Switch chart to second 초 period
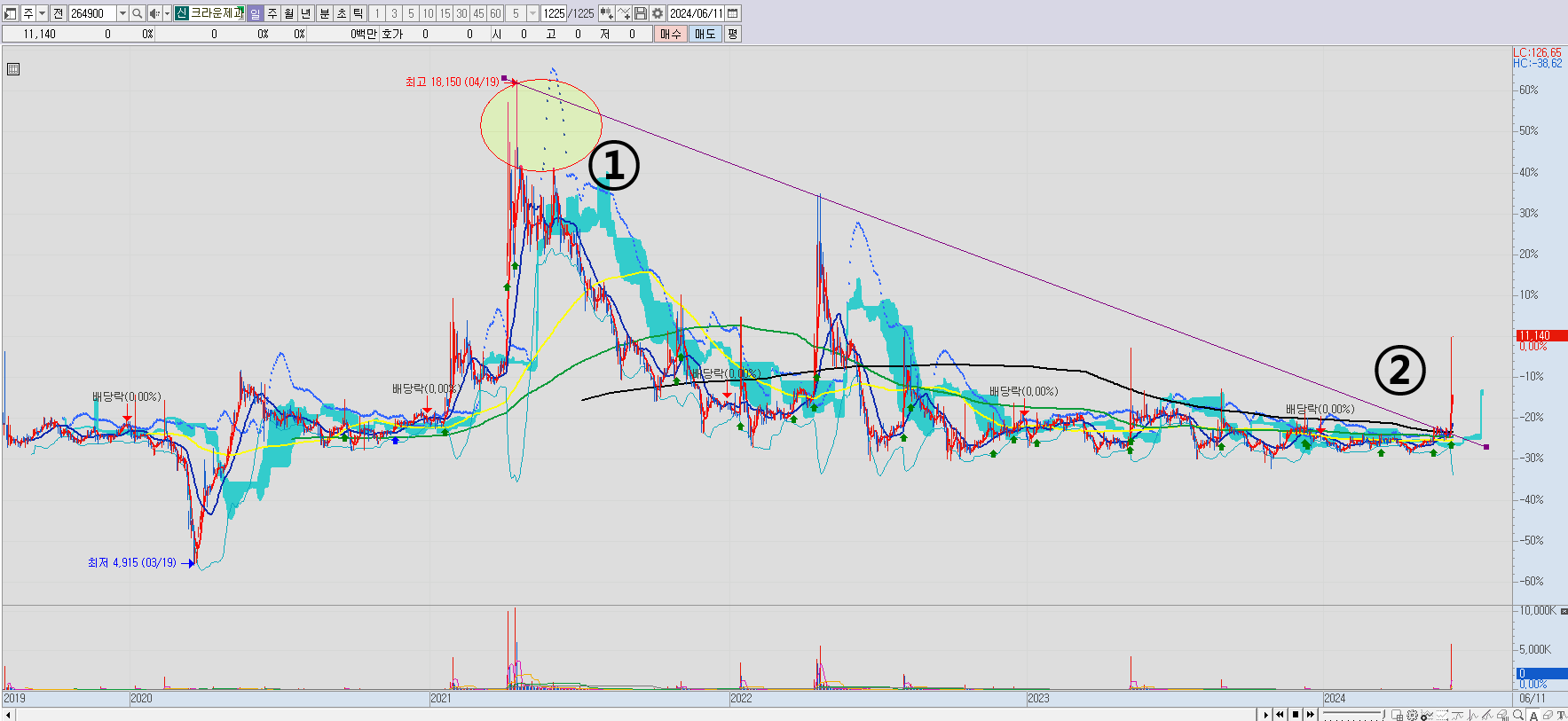The image size is (1568, 721). coord(342,13)
